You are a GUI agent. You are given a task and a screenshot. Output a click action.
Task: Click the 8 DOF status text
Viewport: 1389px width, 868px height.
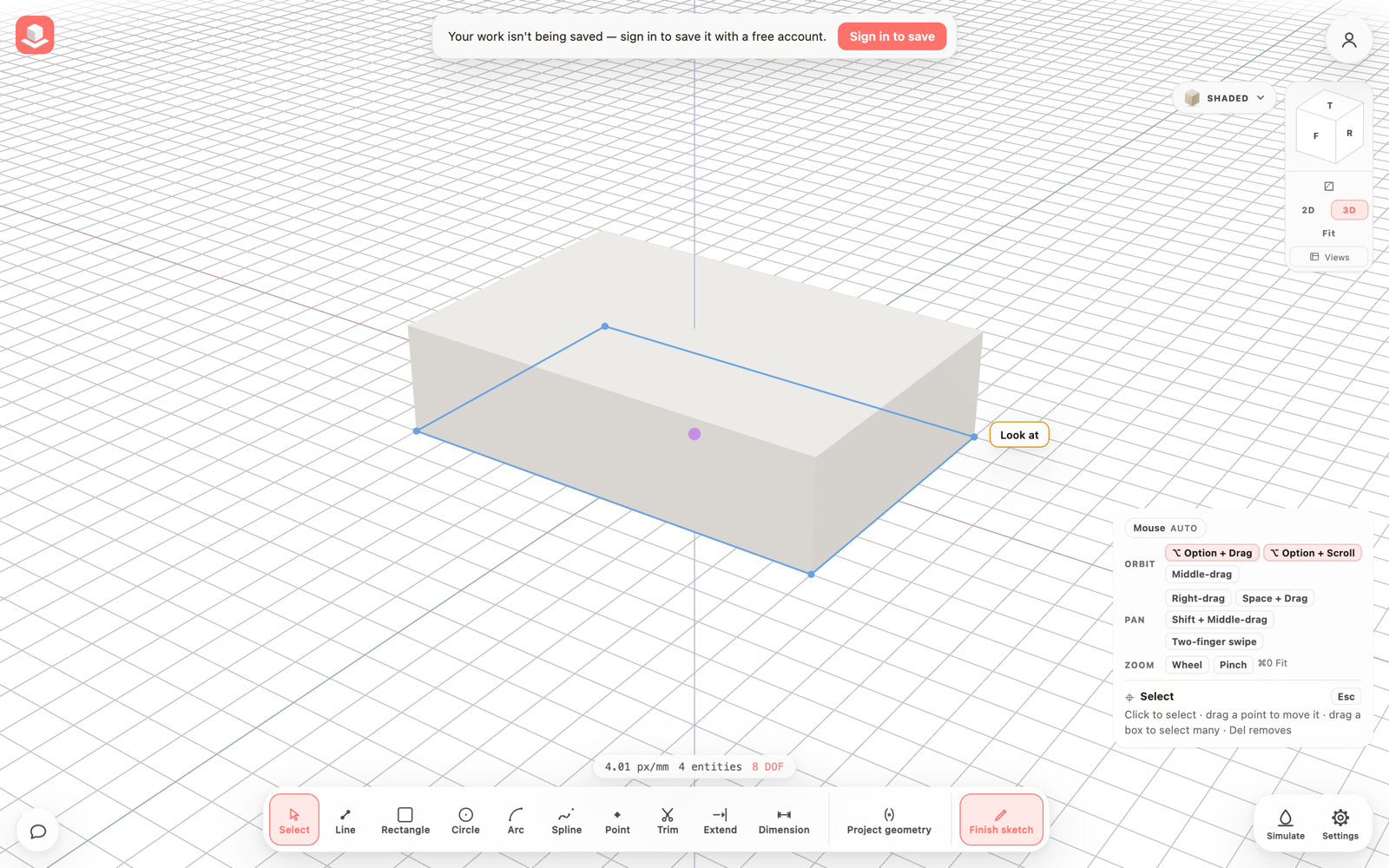(767, 767)
